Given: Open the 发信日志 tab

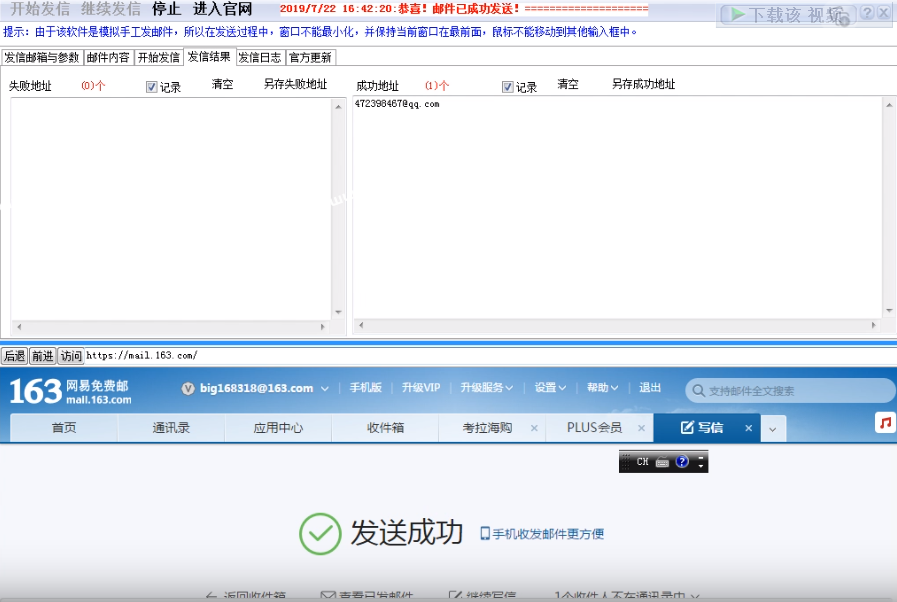Looking at the screenshot, I should (260, 58).
